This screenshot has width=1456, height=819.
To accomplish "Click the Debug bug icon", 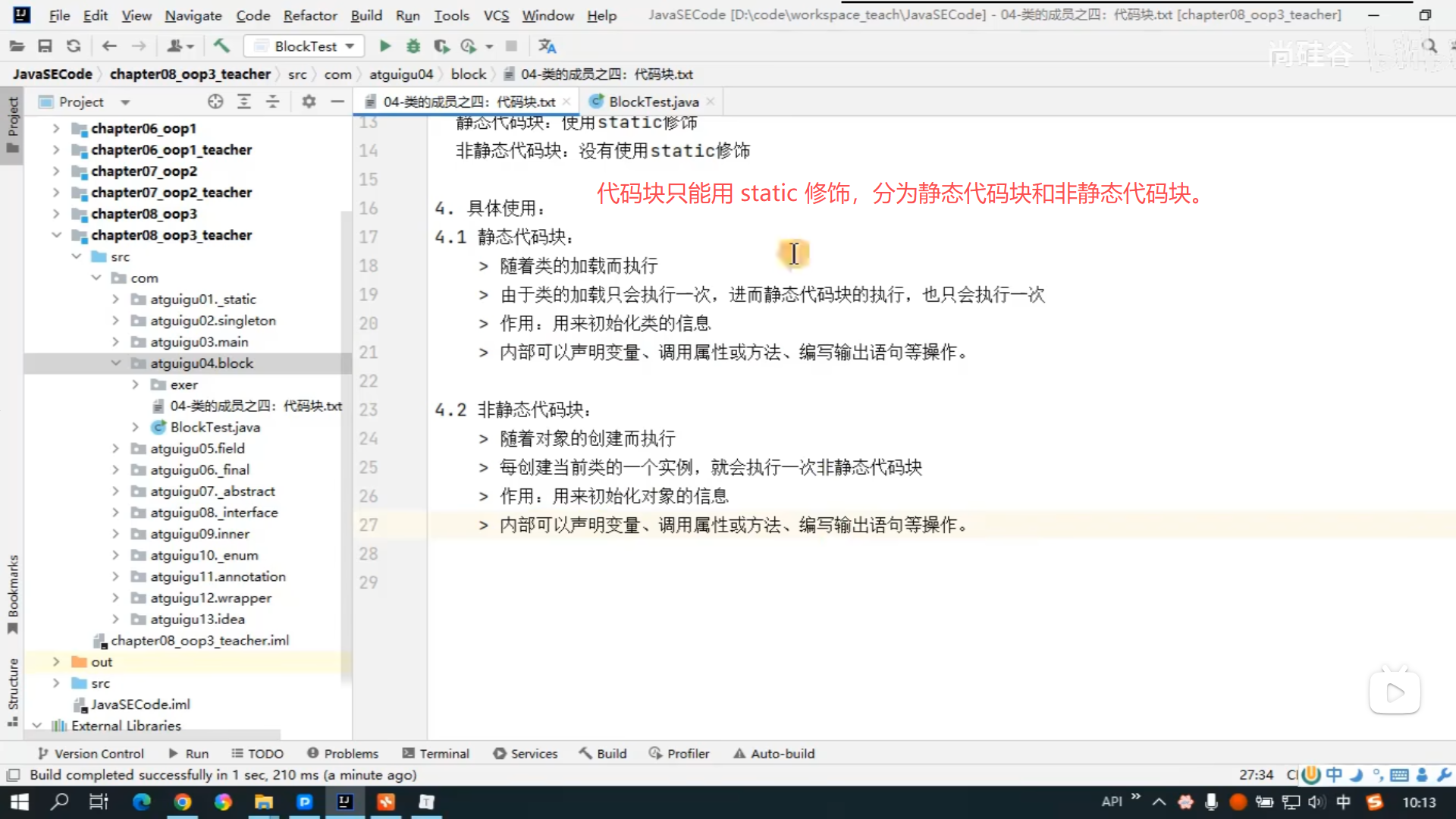I will point(413,46).
